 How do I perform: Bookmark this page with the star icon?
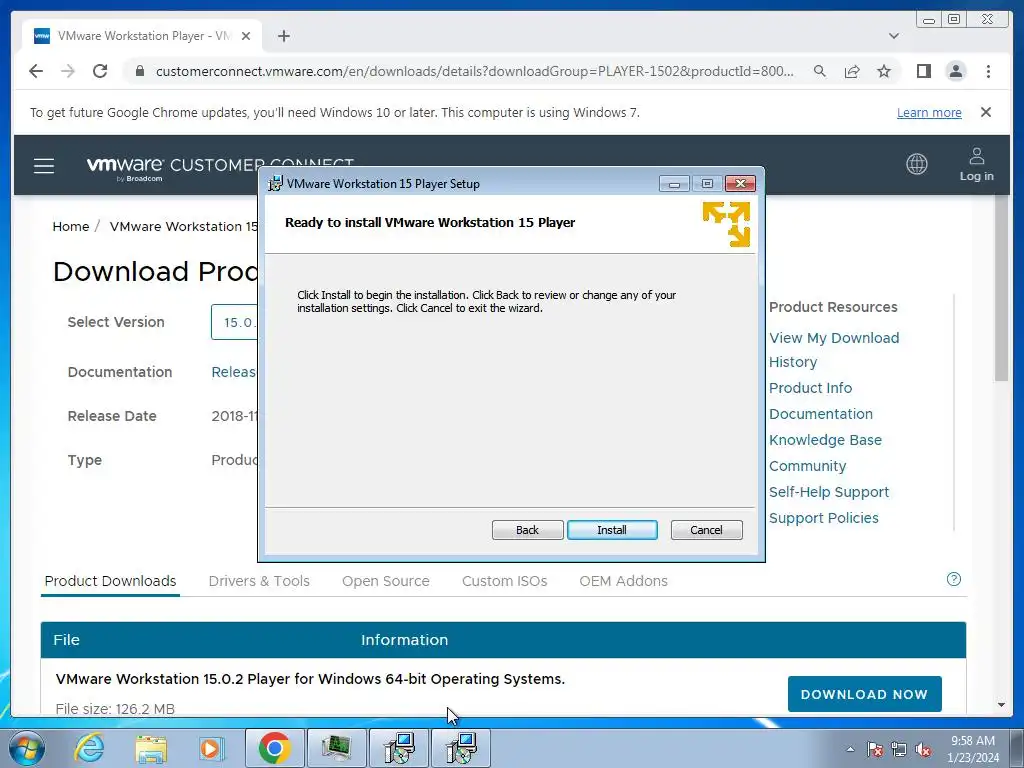[x=884, y=71]
